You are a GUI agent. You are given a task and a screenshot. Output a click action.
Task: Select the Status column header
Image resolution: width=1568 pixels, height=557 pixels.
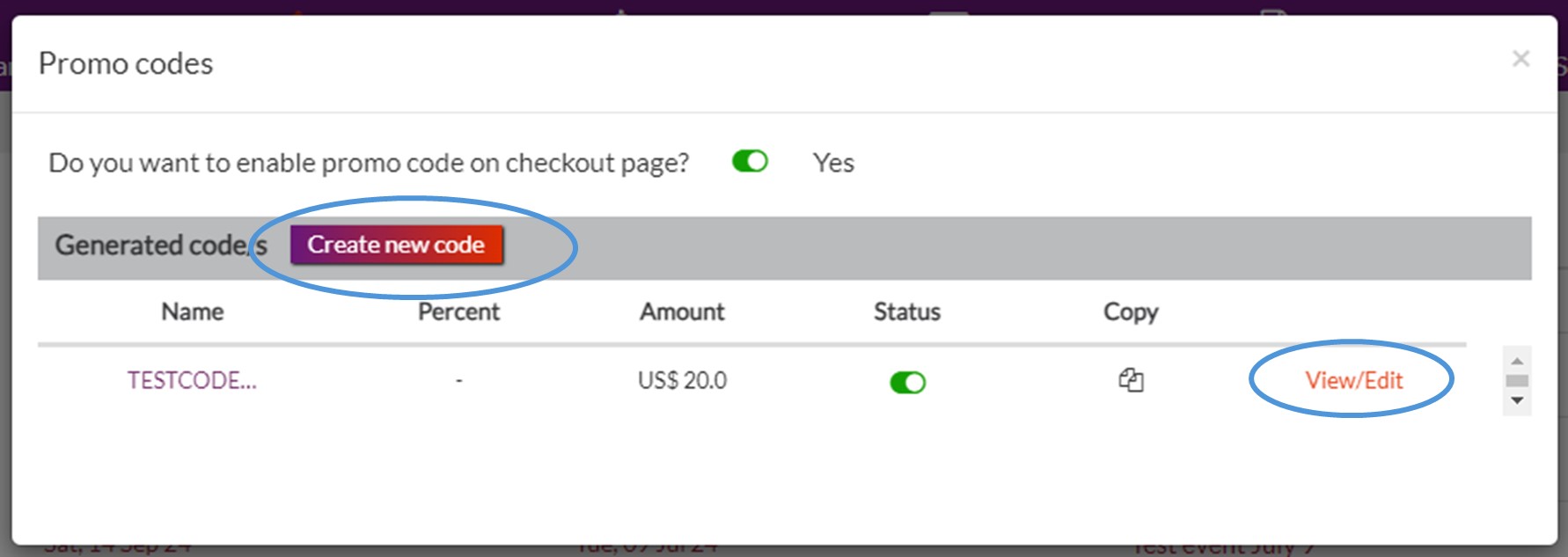click(907, 311)
